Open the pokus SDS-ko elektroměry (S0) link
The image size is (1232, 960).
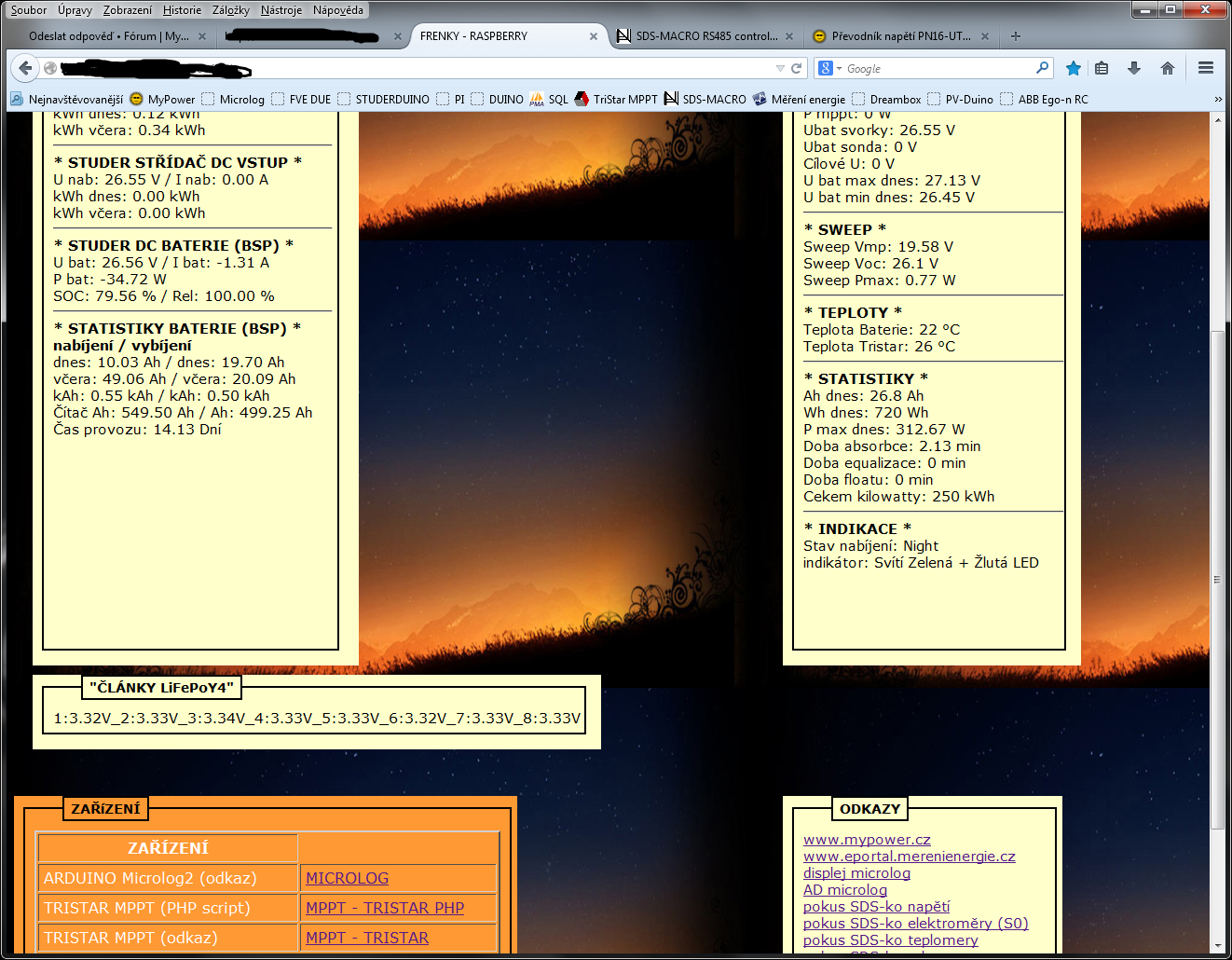point(916,924)
